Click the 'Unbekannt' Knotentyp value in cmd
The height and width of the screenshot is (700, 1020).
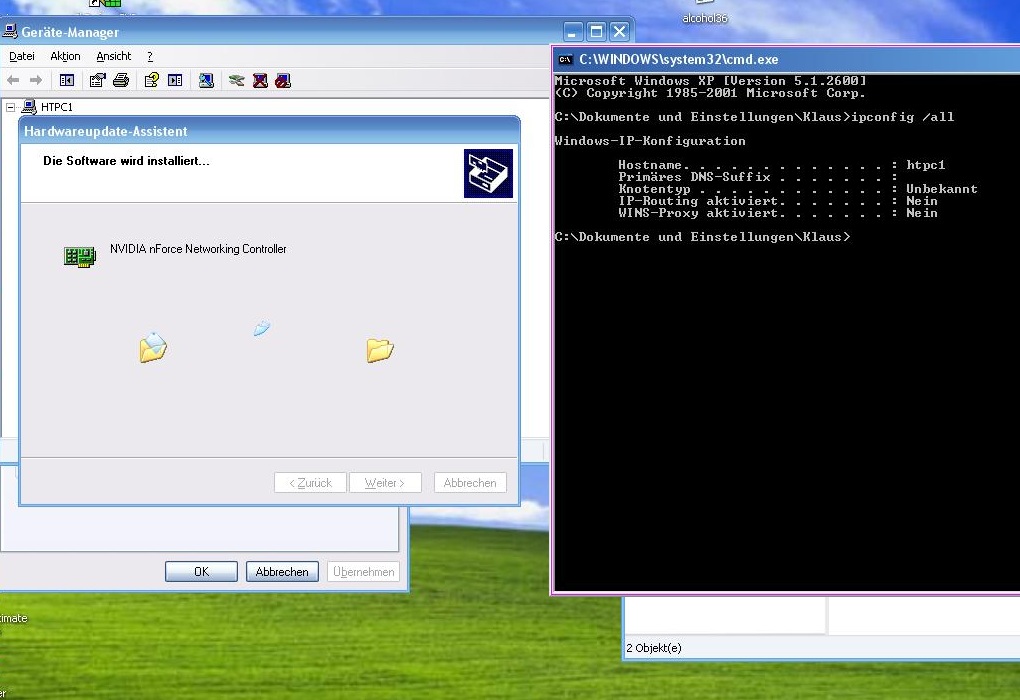pos(941,189)
